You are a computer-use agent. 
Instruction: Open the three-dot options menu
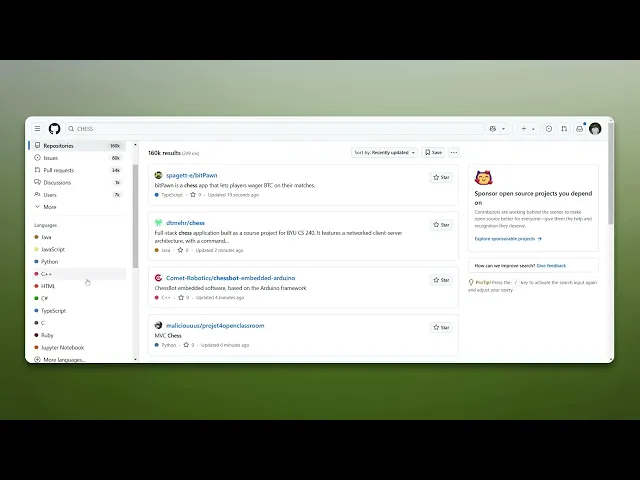454,152
